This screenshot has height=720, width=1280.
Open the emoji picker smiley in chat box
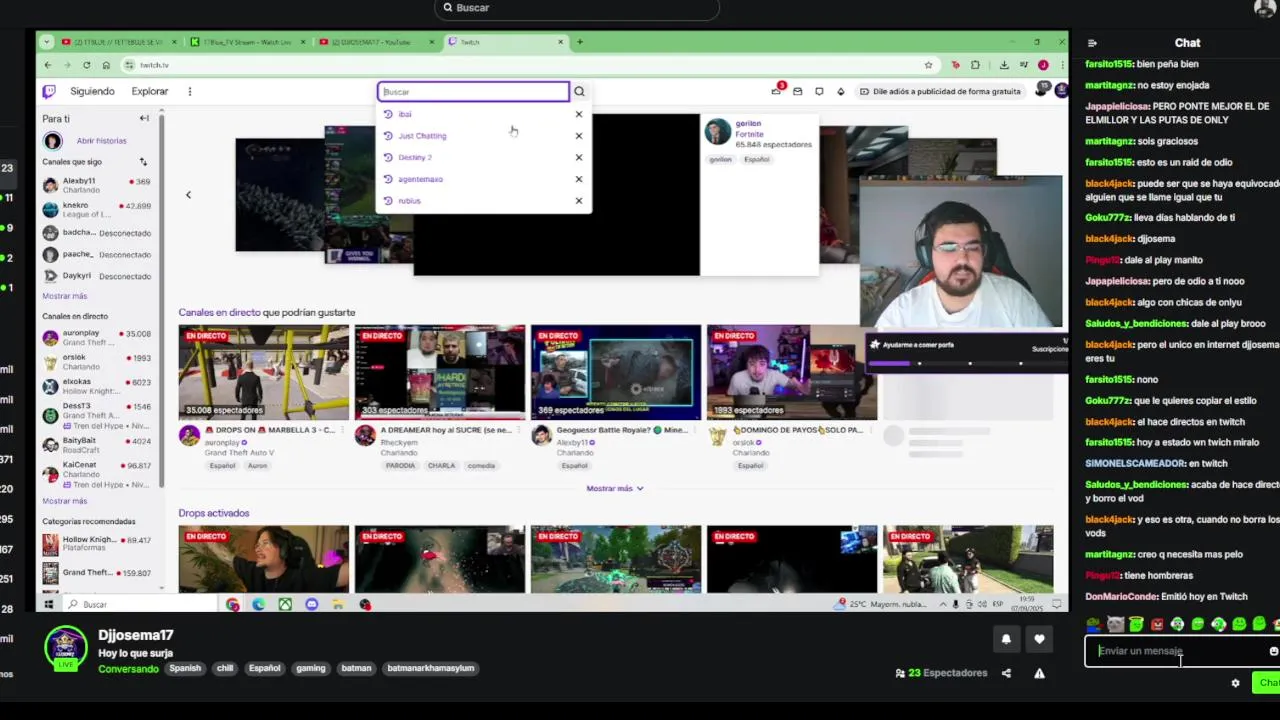pyautogui.click(x=1273, y=651)
